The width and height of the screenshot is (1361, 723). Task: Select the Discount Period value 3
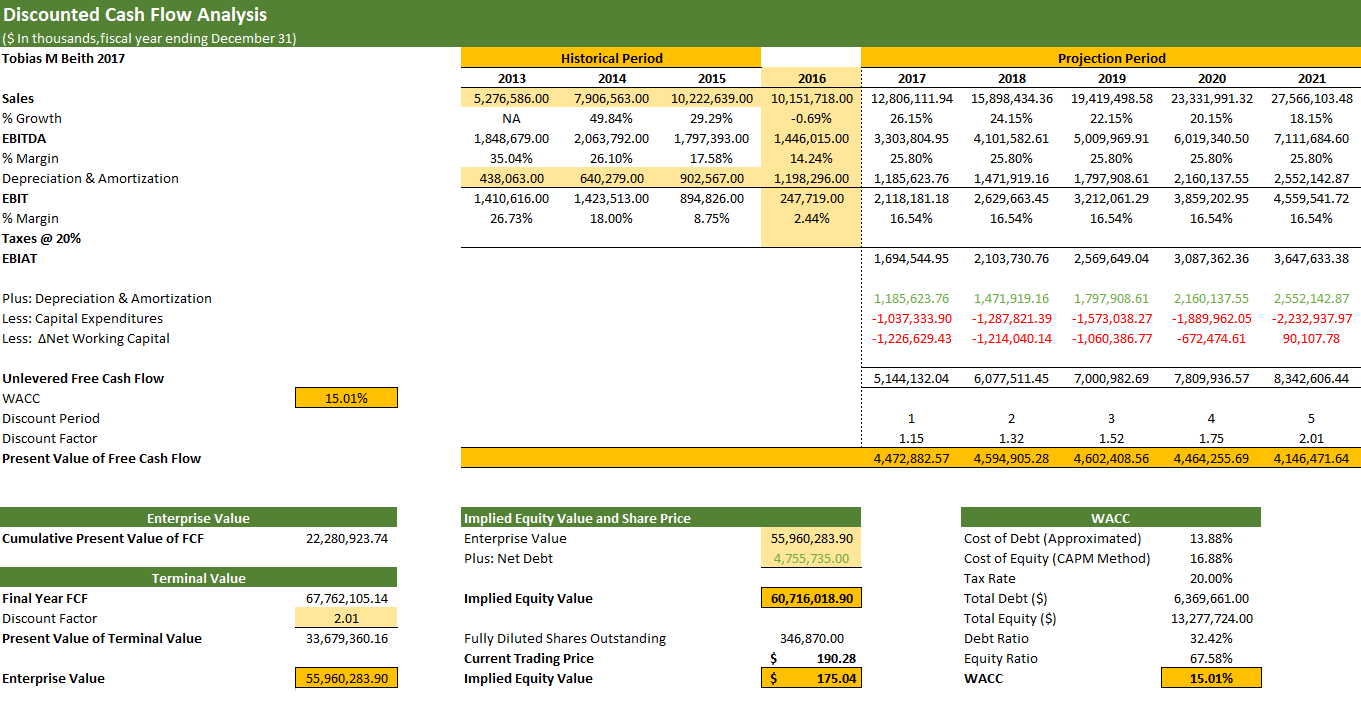(x=1111, y=418)
